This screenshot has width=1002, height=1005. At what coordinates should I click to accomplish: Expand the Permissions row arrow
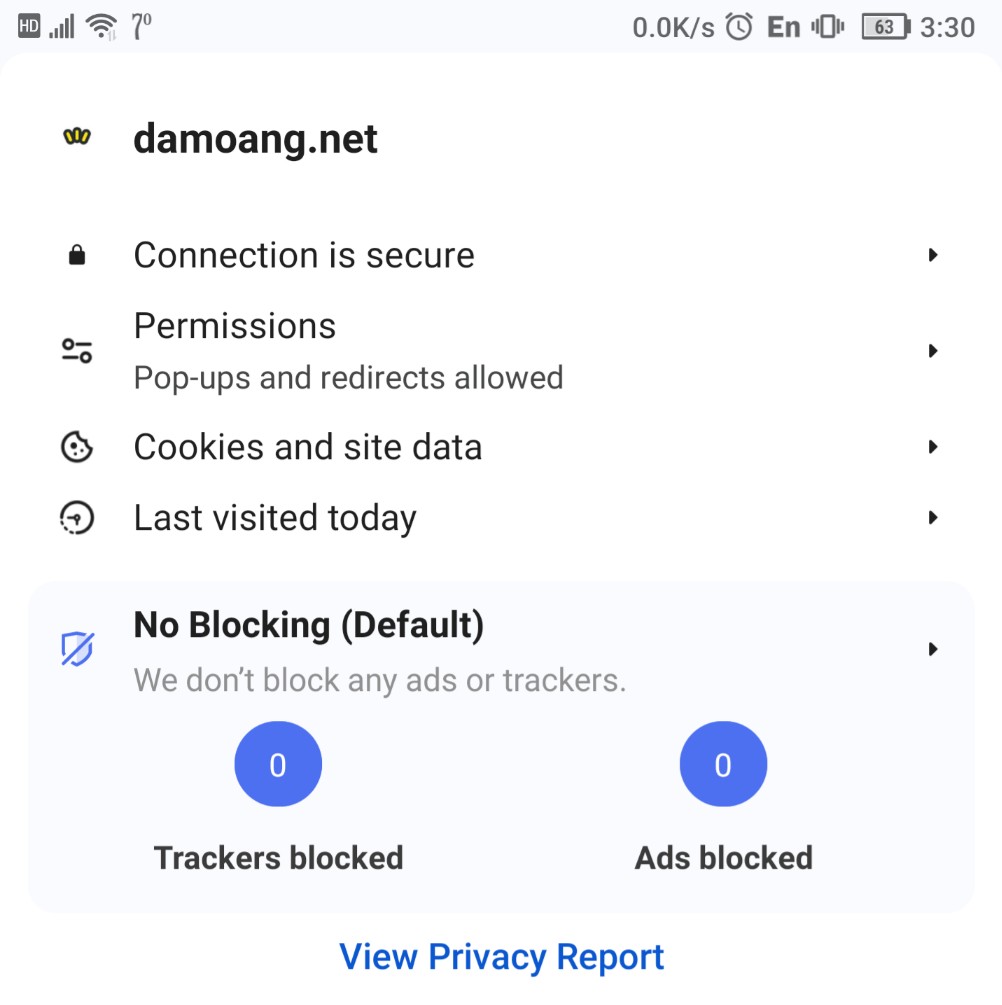(933, 351)
